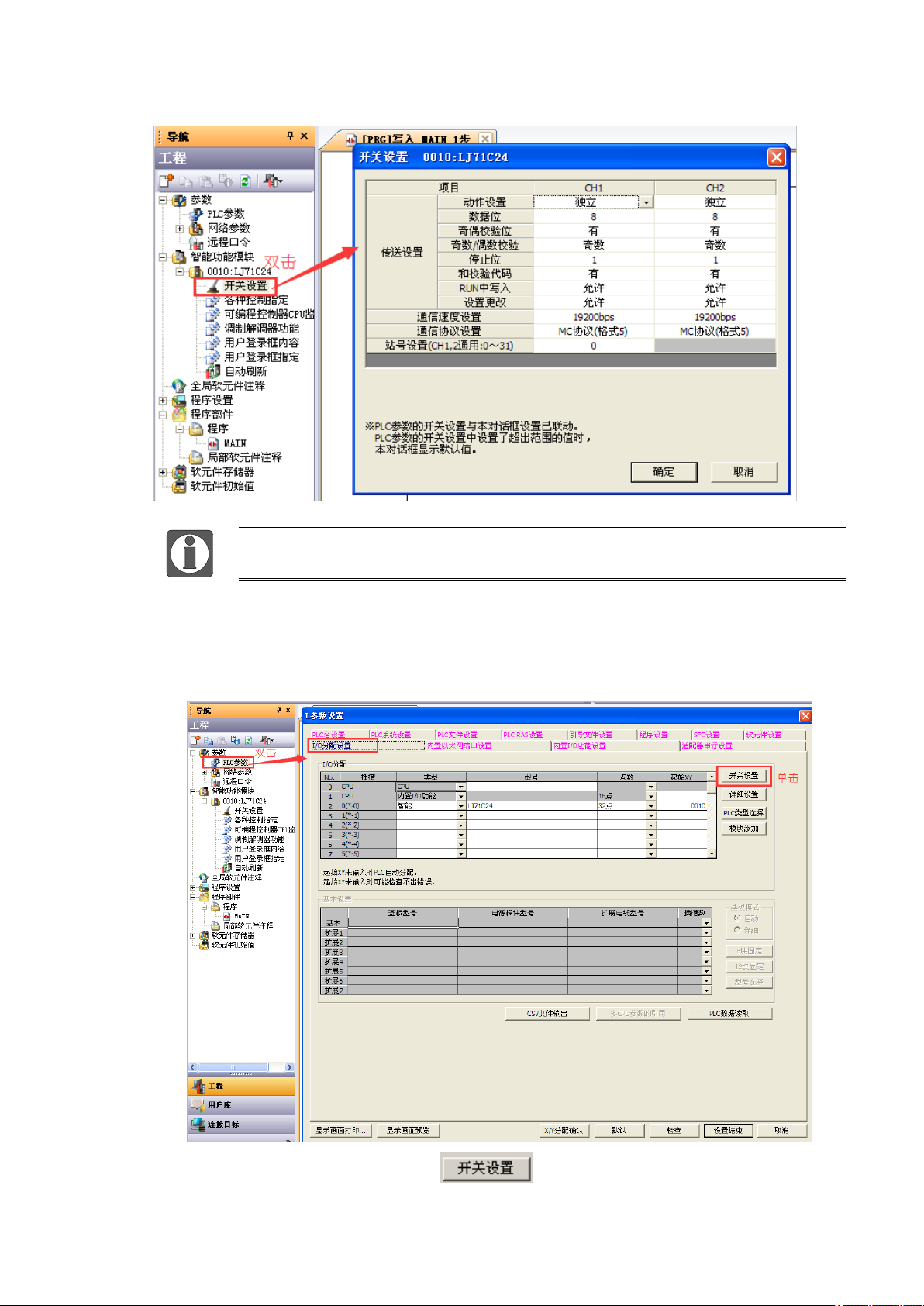Click the 各种控制指定 icon in upper tree
924x1306 pixels.
213,301
